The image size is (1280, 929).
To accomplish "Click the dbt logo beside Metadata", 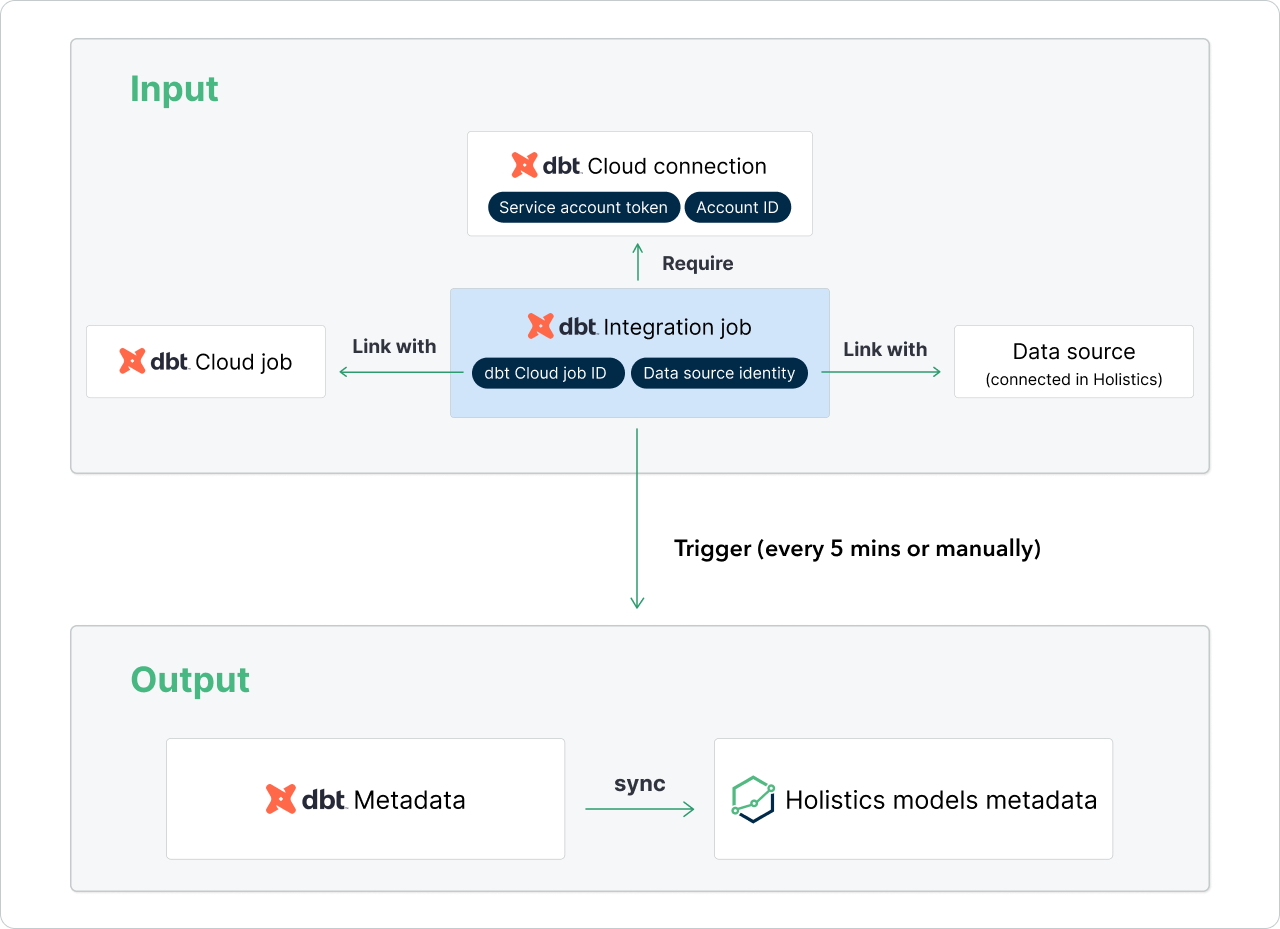I will pos(307,799).
